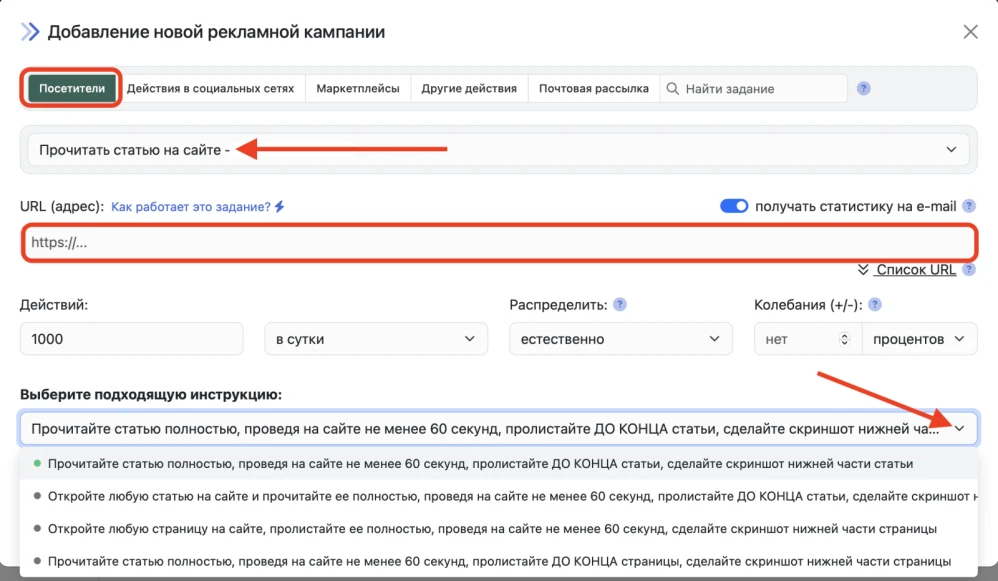Expand the Список URL section
This screenshot has width=998, height=581.
(913, 269)
